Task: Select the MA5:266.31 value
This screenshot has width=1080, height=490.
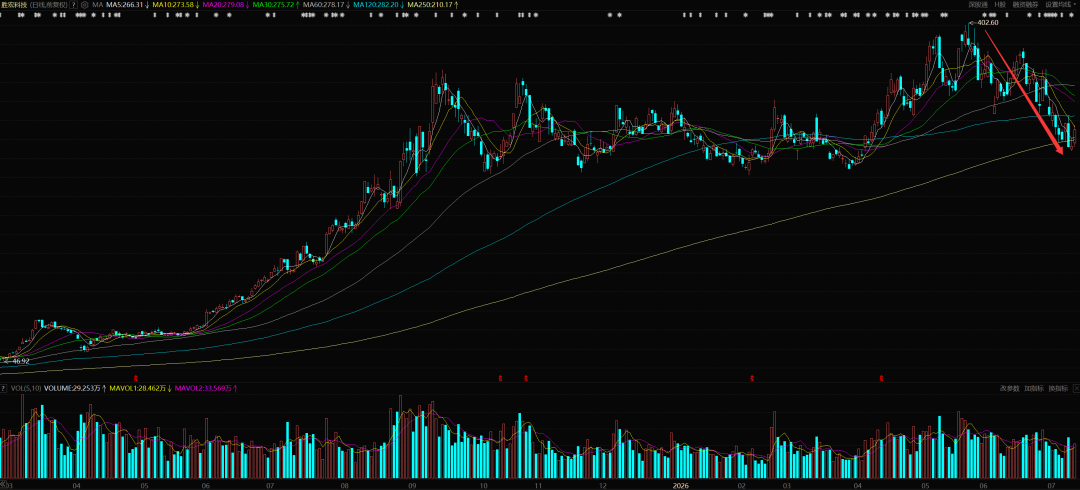Action: (x=124, y=4)
